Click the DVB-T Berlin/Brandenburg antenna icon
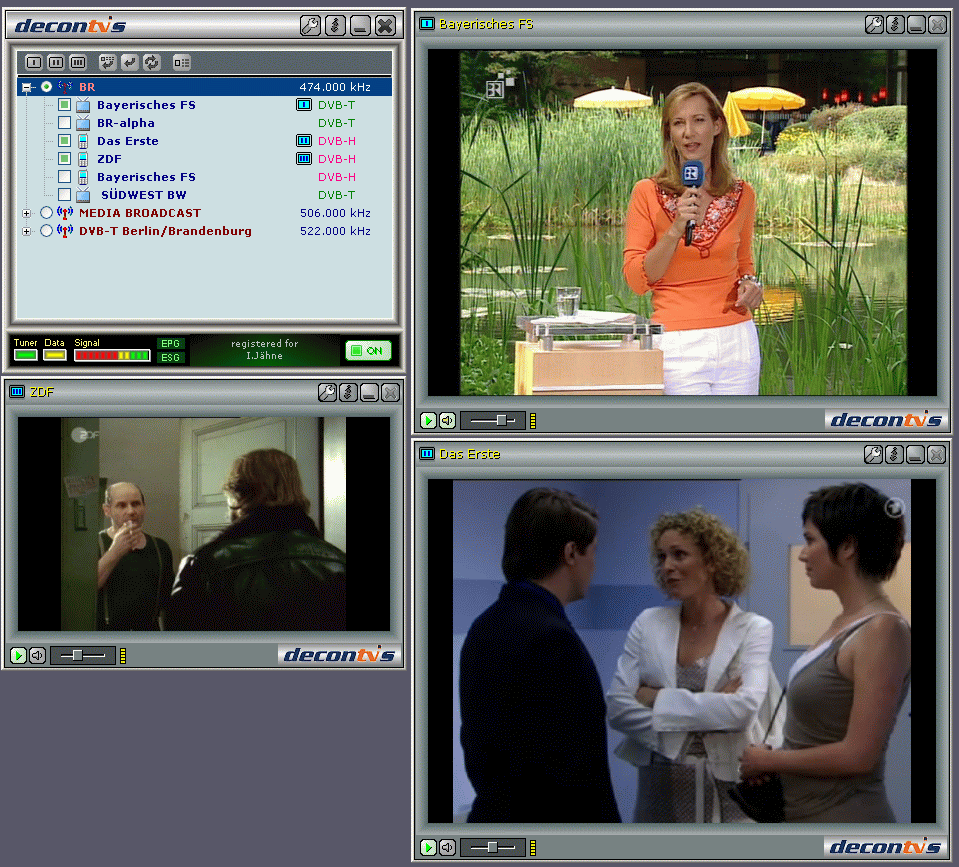 [65, 231]
